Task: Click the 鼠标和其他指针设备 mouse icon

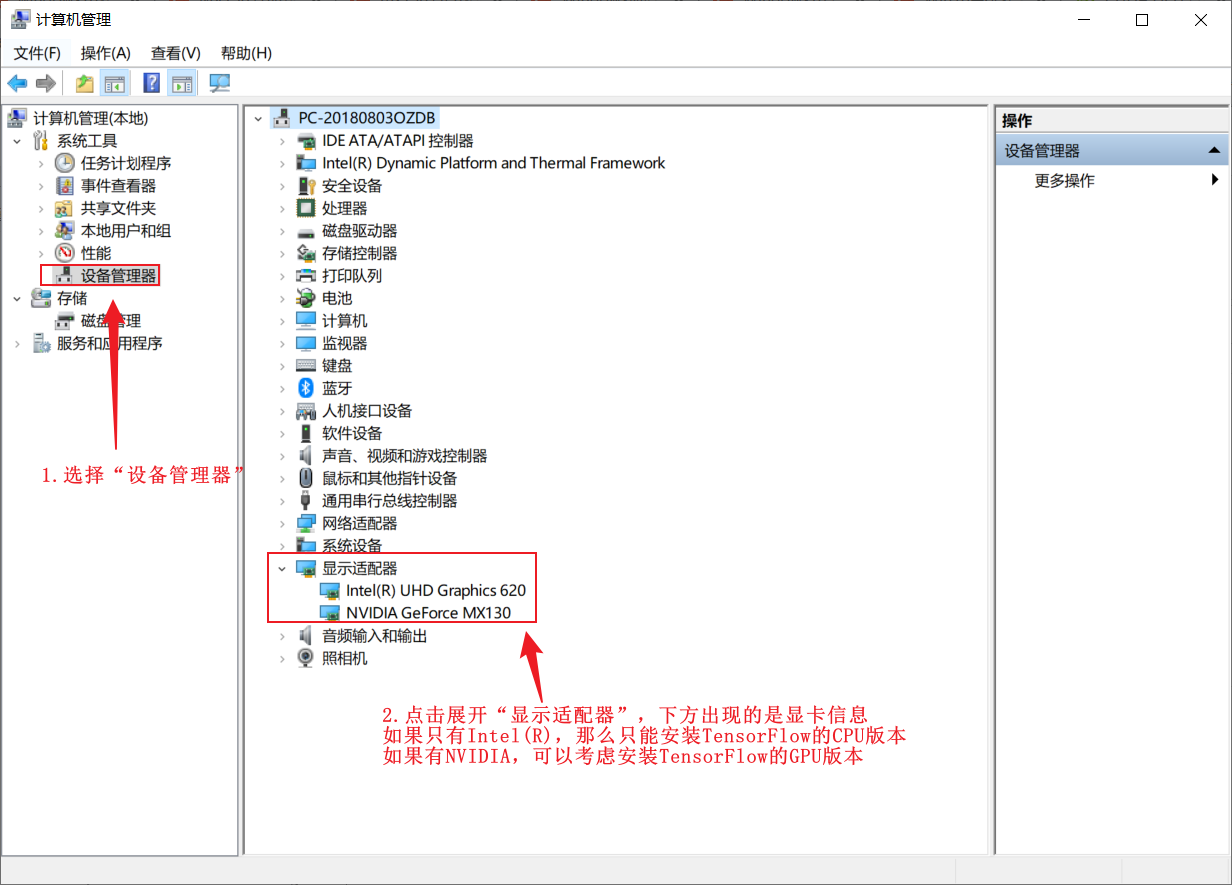Action: [x=306, y=478]
